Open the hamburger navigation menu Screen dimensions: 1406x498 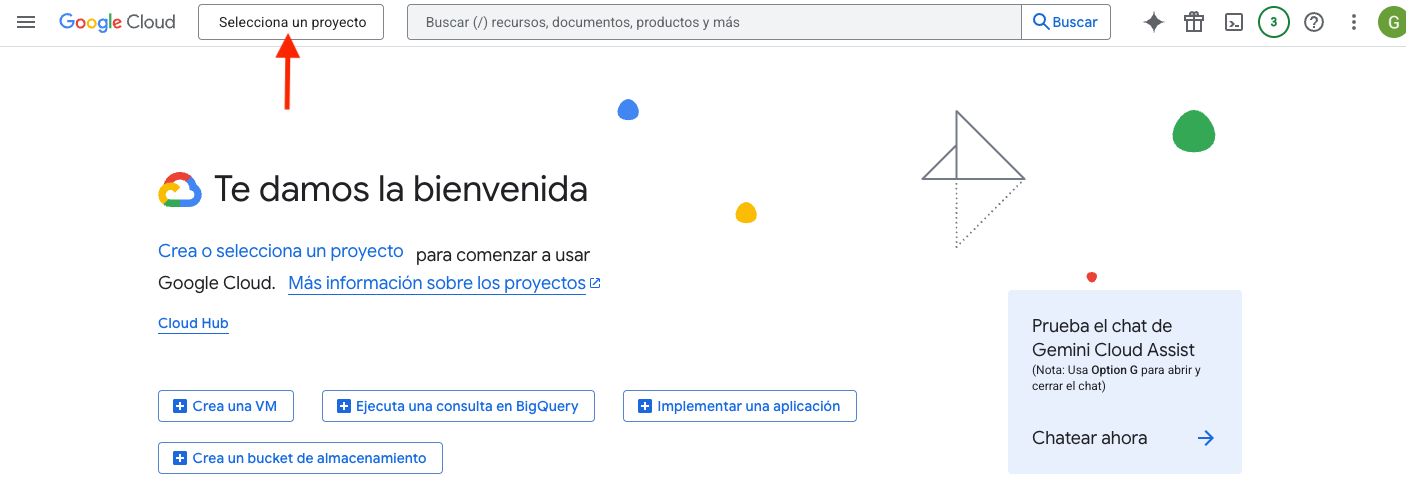26,22
